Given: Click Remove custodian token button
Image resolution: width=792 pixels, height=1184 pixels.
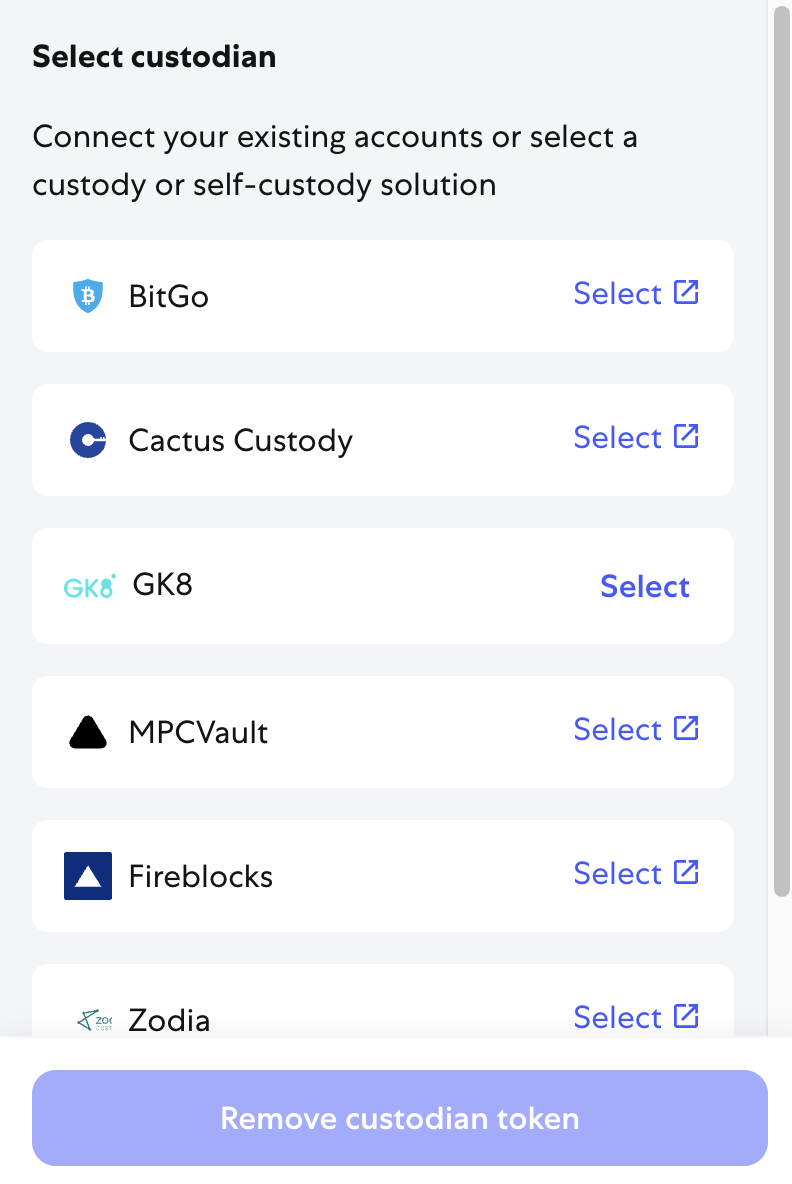Looking at the screenshot, I should tap(399, 1118).
